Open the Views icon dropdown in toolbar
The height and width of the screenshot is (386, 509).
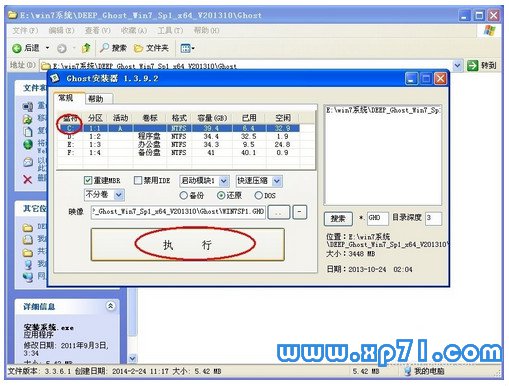click(x=187, y=49)
